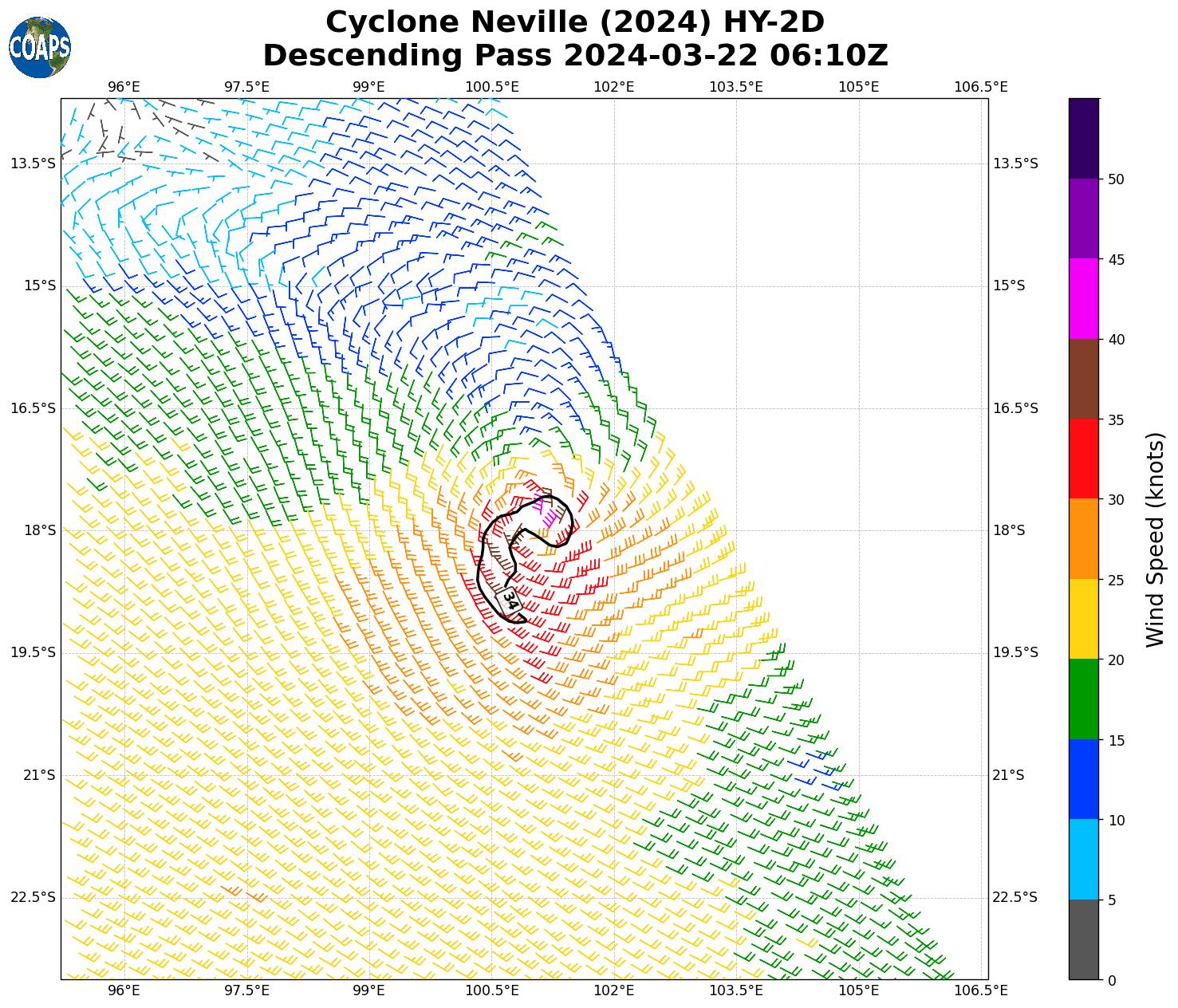Image resolution: width=1178 pixels, height=1008 pixels.
Task: Choose the brown 35–40 knot colorbar band
Action: [1084, 379]
